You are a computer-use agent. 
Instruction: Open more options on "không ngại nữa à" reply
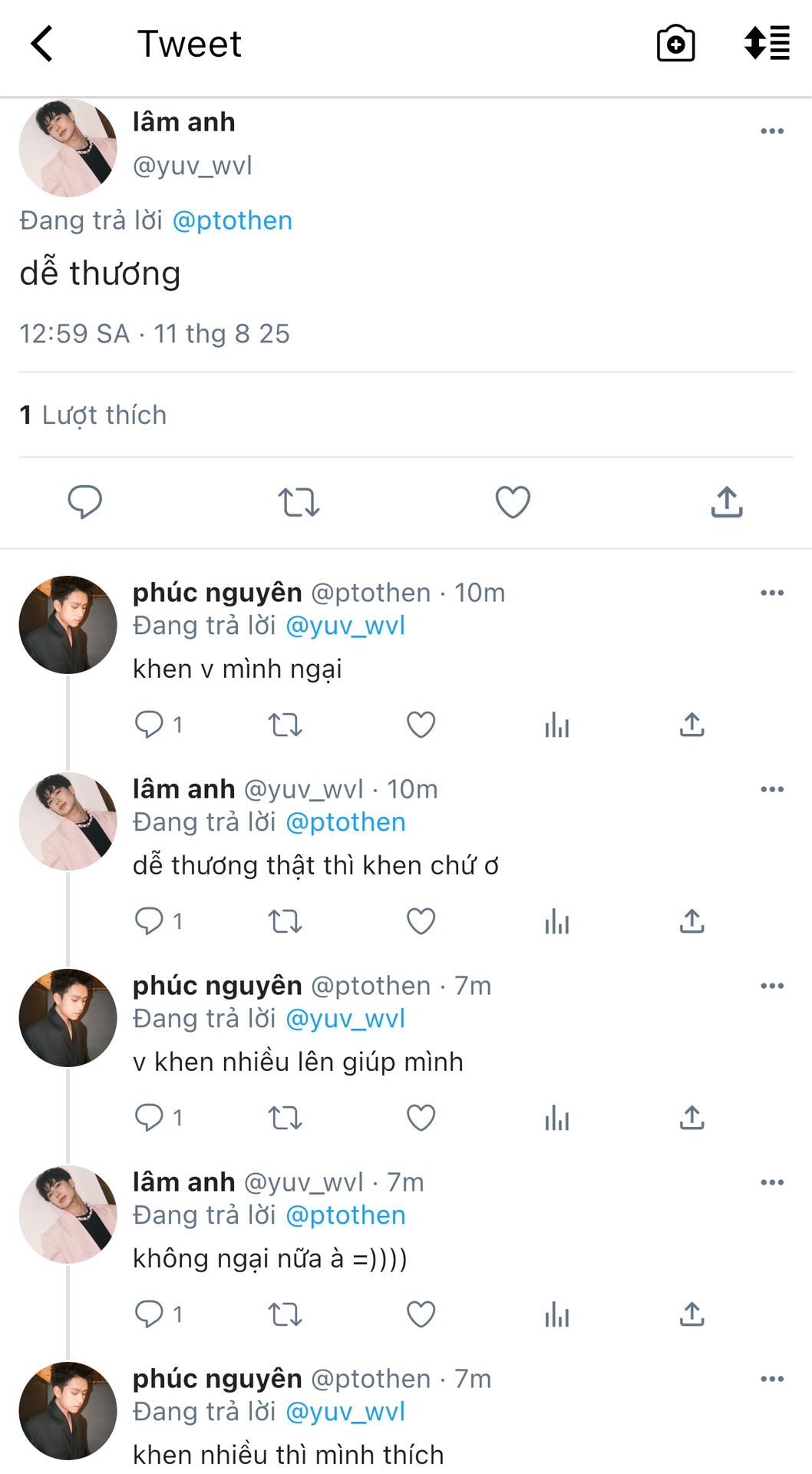coord(771,1182)
